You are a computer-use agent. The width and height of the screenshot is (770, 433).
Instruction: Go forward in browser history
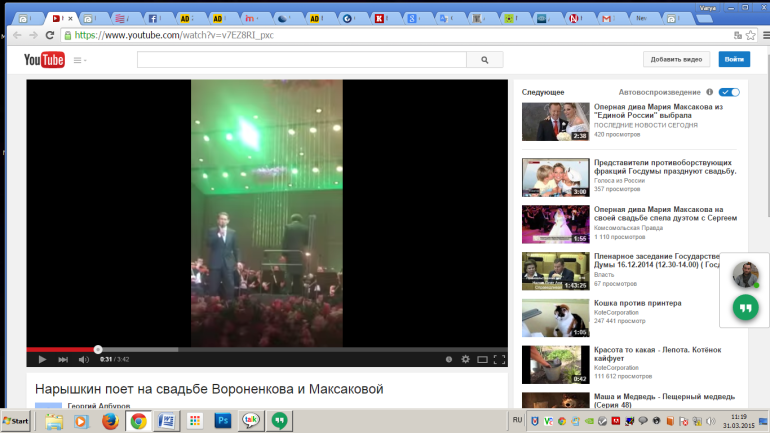pyautogui.click(x=33, y=35)
